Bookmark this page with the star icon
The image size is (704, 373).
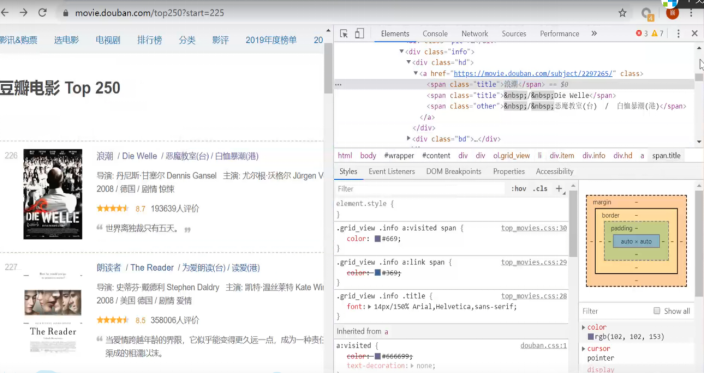[x=622, y=13]
